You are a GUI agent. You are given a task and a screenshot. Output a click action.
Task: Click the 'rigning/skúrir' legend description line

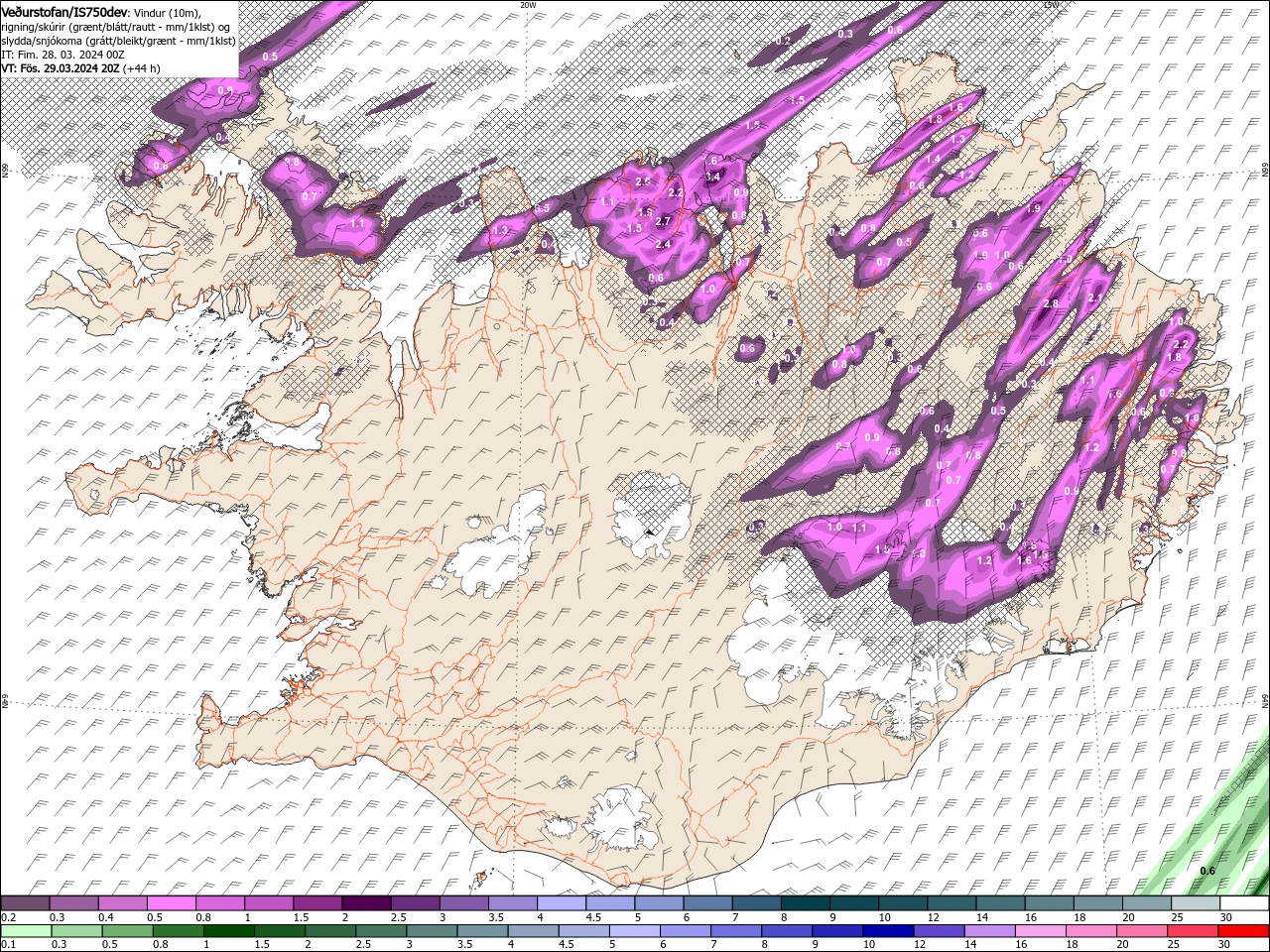tap(116, 27)
